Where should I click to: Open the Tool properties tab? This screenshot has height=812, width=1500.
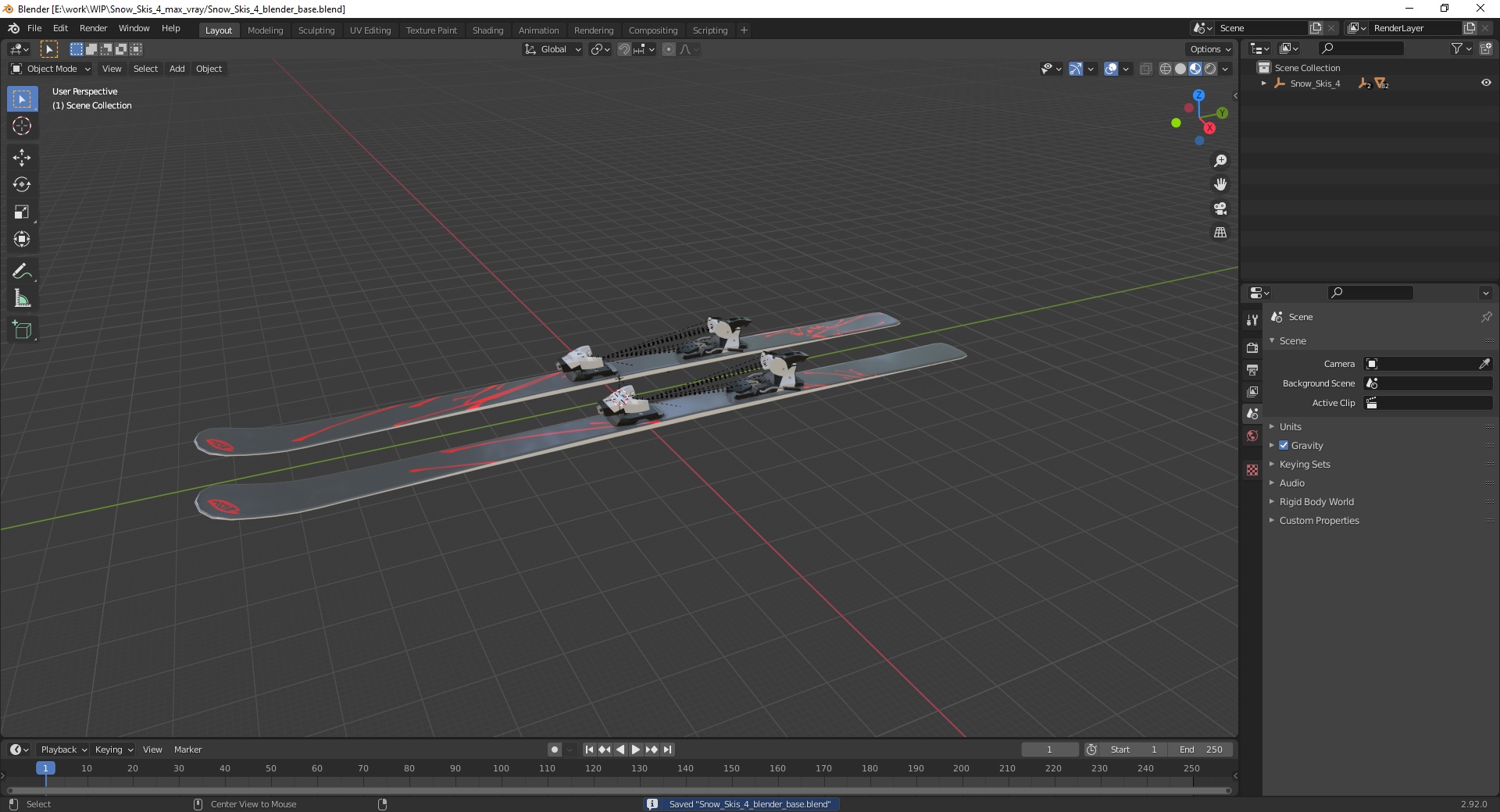1252,320
